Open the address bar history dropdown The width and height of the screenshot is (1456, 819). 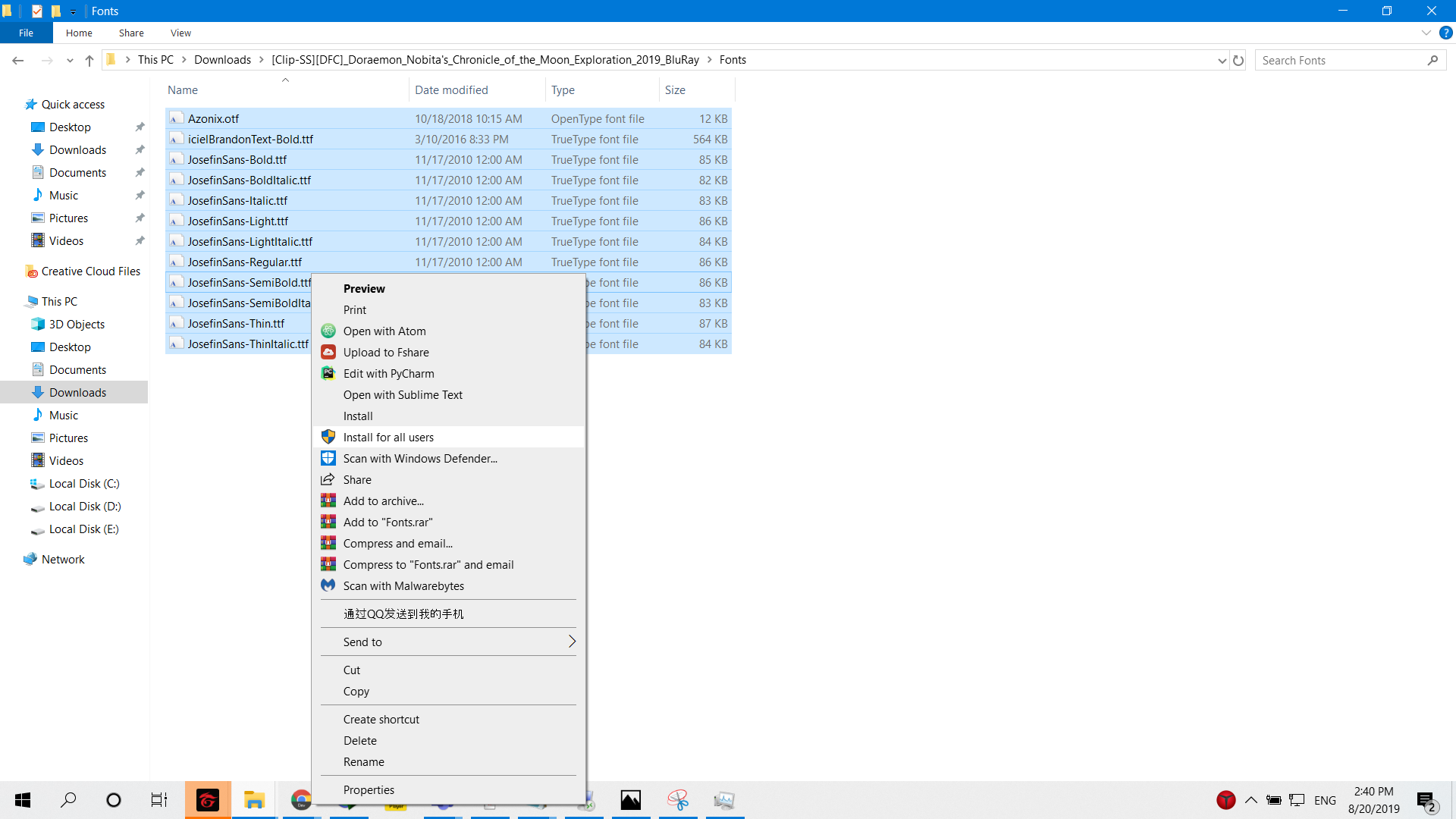[1222, 60]
